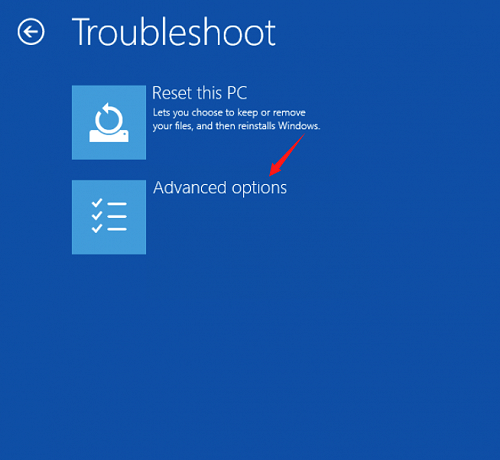Click the "reinstalls Windows" description line
Screen dimensions: 500x460
[x=236, y=126]
